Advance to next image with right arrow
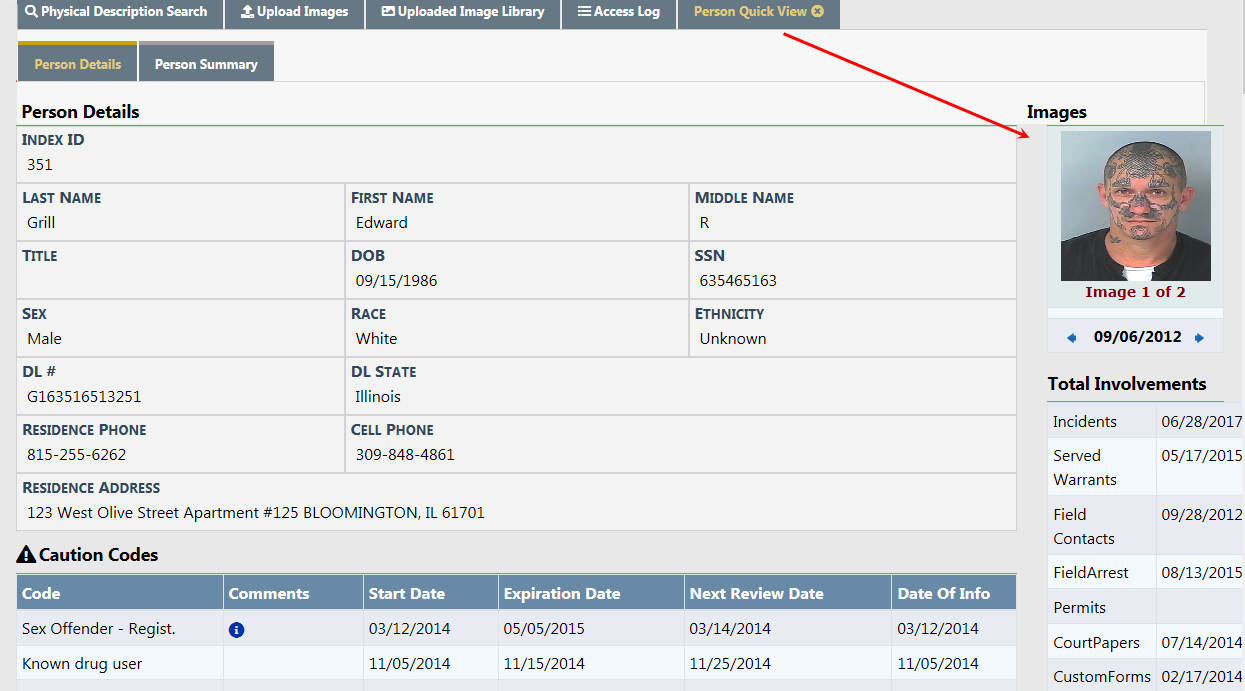1245x691 pixels. pos(1200,338)
